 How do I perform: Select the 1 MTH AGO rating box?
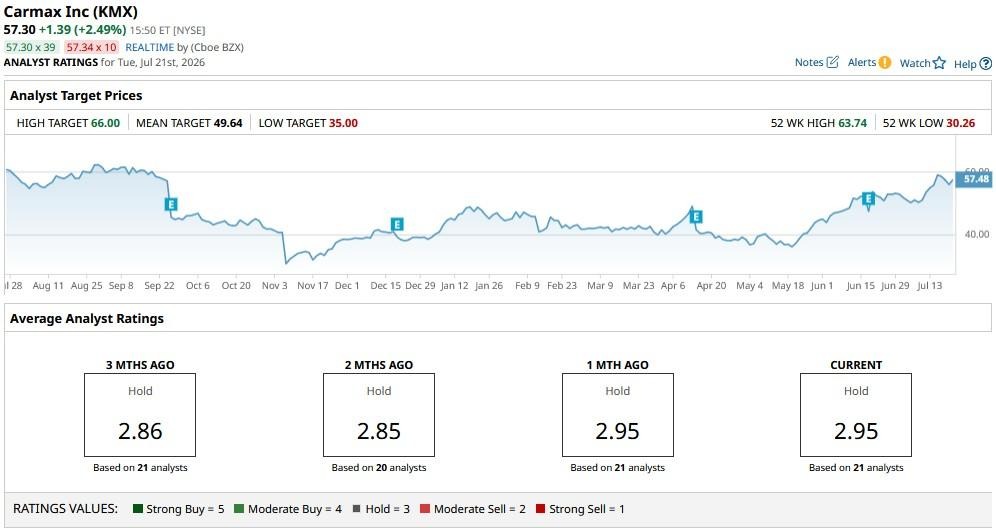[x=617, y=415]
